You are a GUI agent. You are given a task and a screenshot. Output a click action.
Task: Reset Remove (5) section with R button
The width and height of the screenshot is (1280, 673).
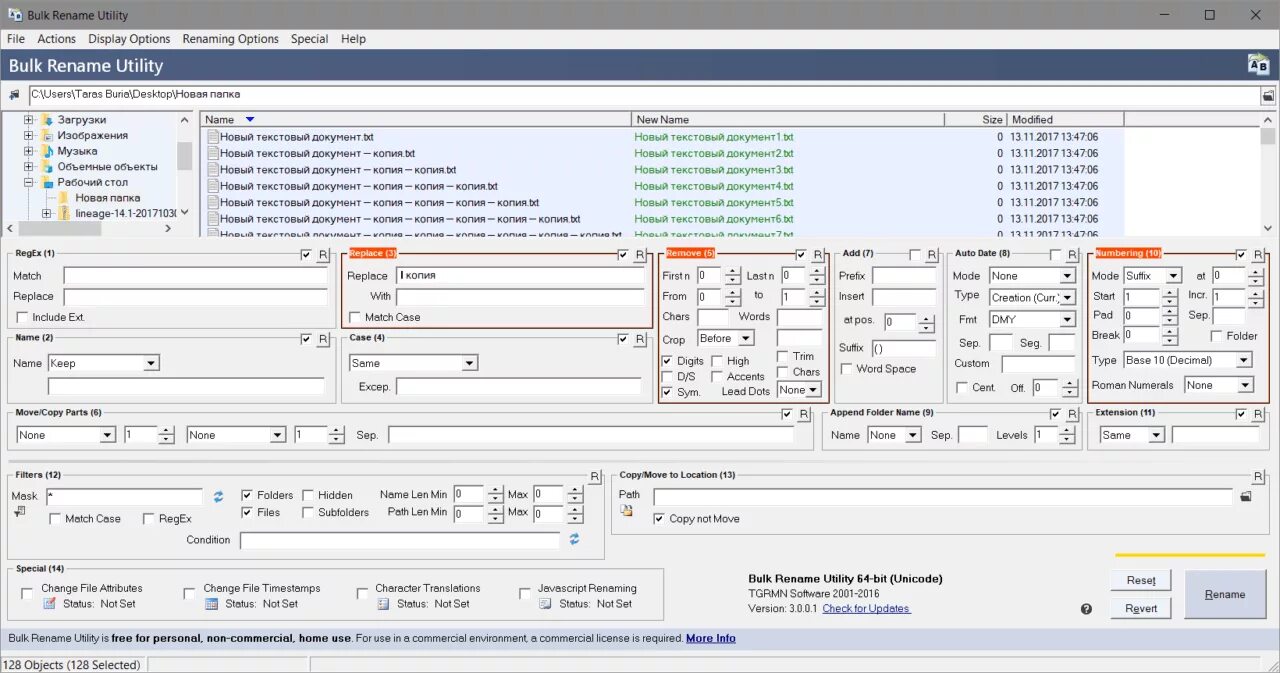(x=818, y=255)
